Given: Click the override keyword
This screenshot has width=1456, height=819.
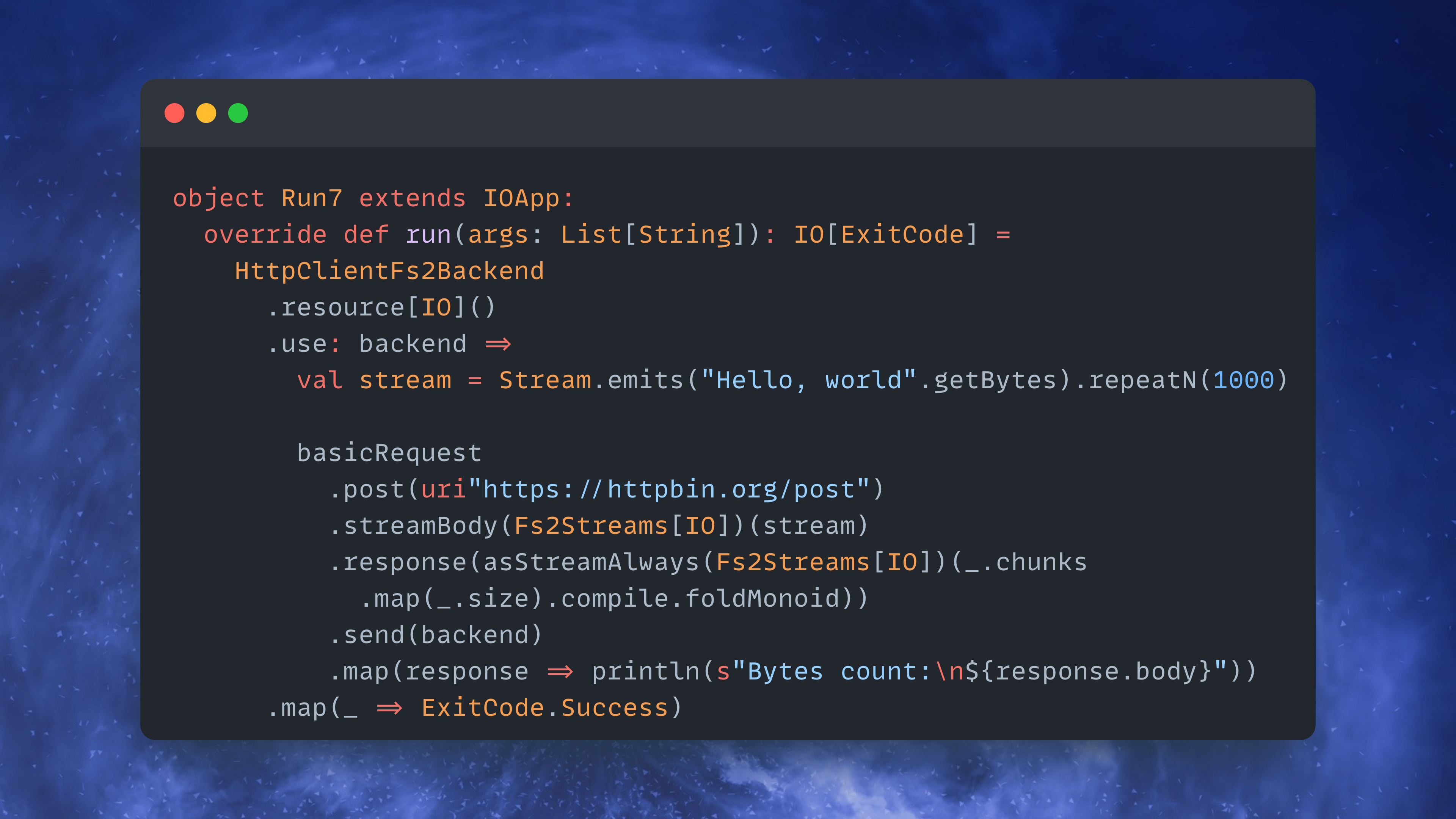Looking at the screenshot, I should 265,235.
